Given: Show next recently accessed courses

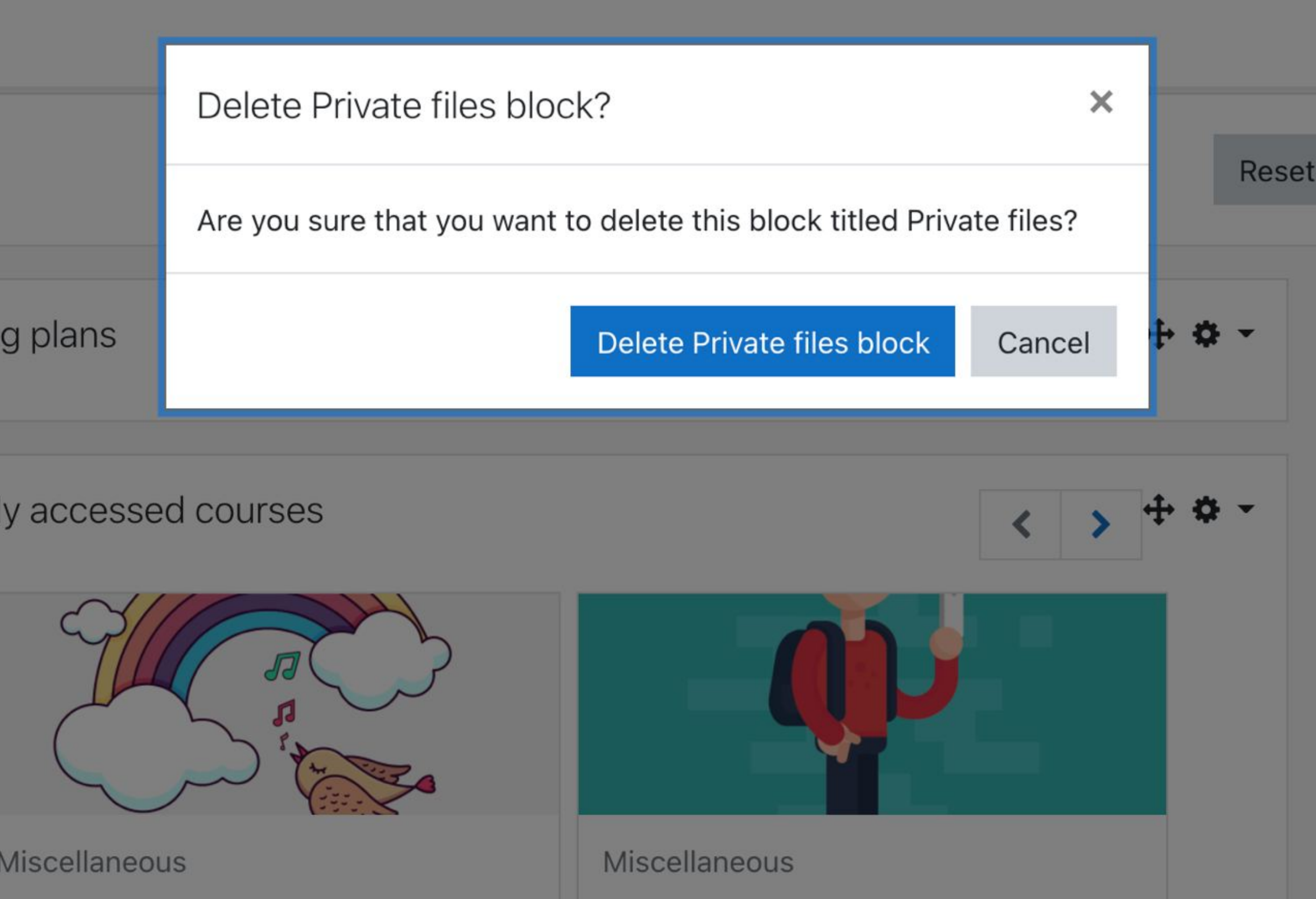Looking at the screenshot, I should 1101,525.
